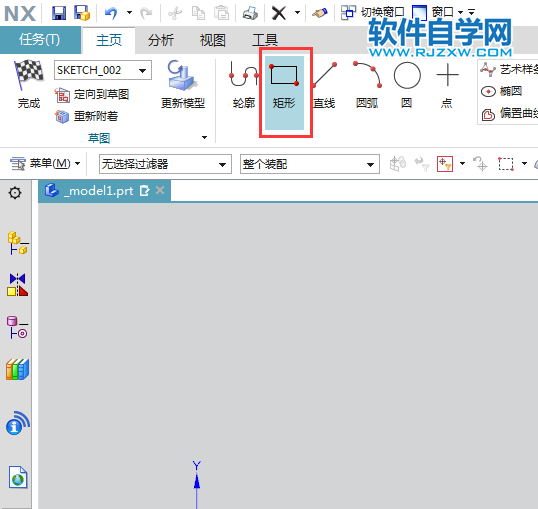Click 更新模型 update model icon
The width and height of the screenshot is (538, 509).
point(183,84)
